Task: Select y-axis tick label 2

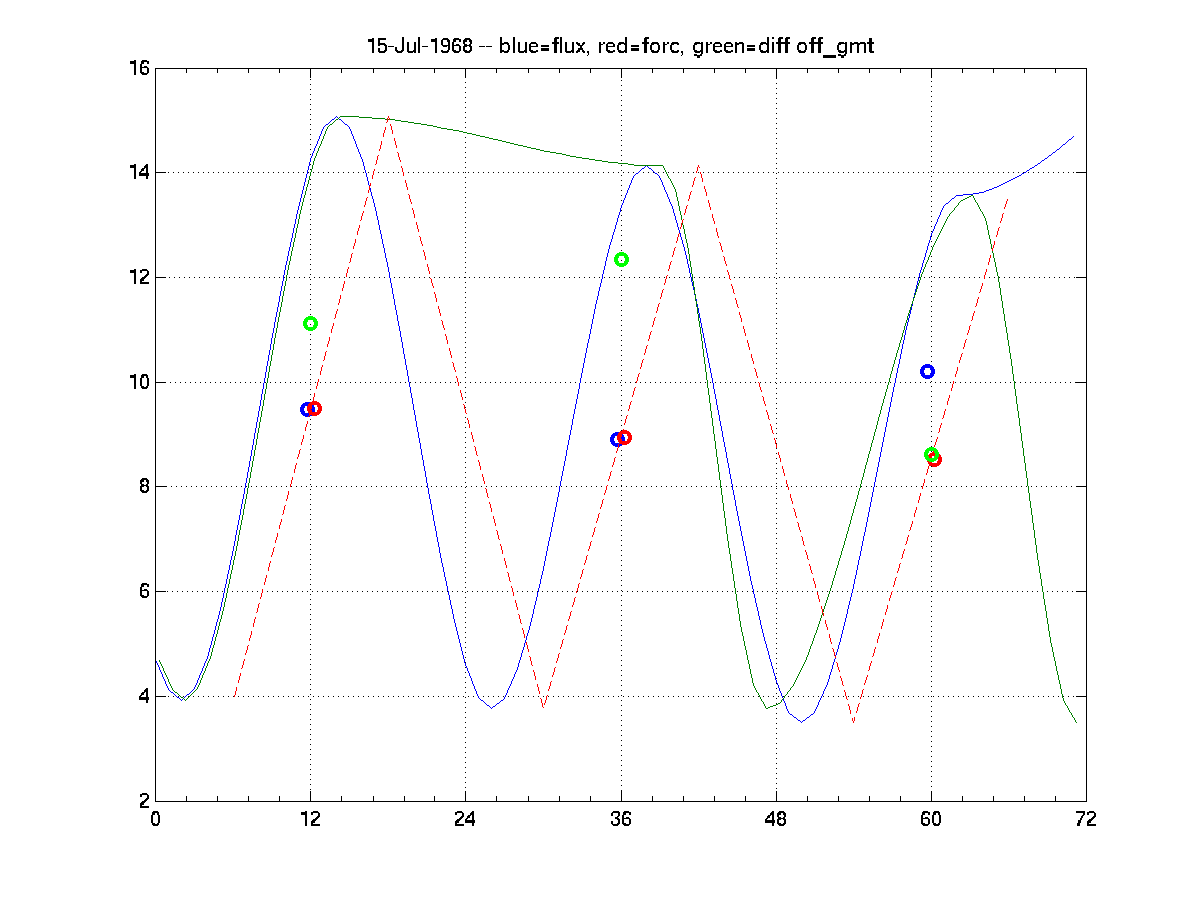Action: pyautogui.click(x=142, y=801)
